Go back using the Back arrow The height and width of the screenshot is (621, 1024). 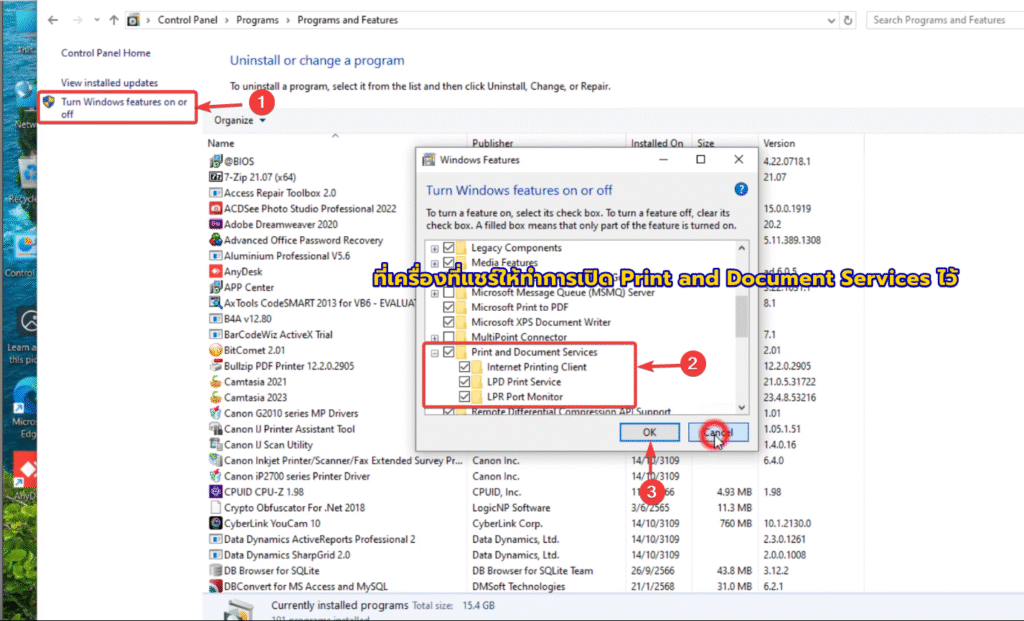53,20
